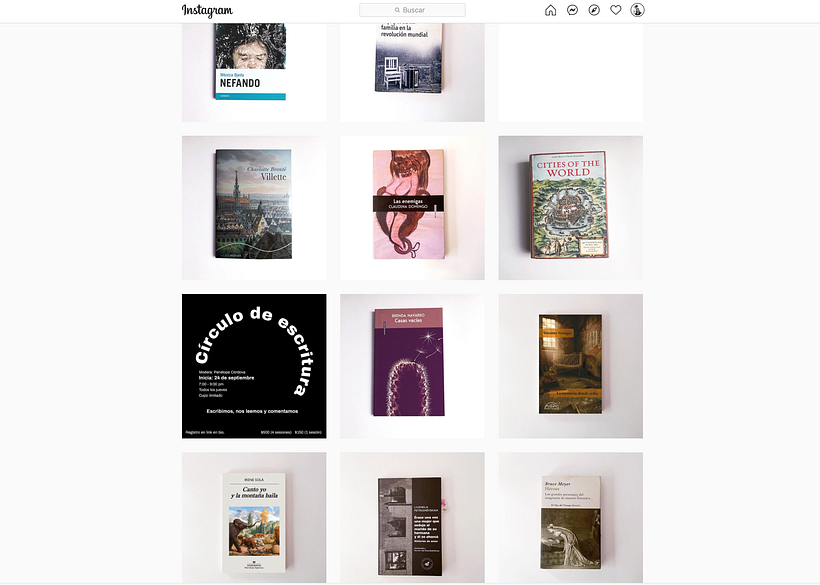This screenshot has width=820, height=585.
Task: Open the revolución mundial book post
Action: click(x=412, y=72)
